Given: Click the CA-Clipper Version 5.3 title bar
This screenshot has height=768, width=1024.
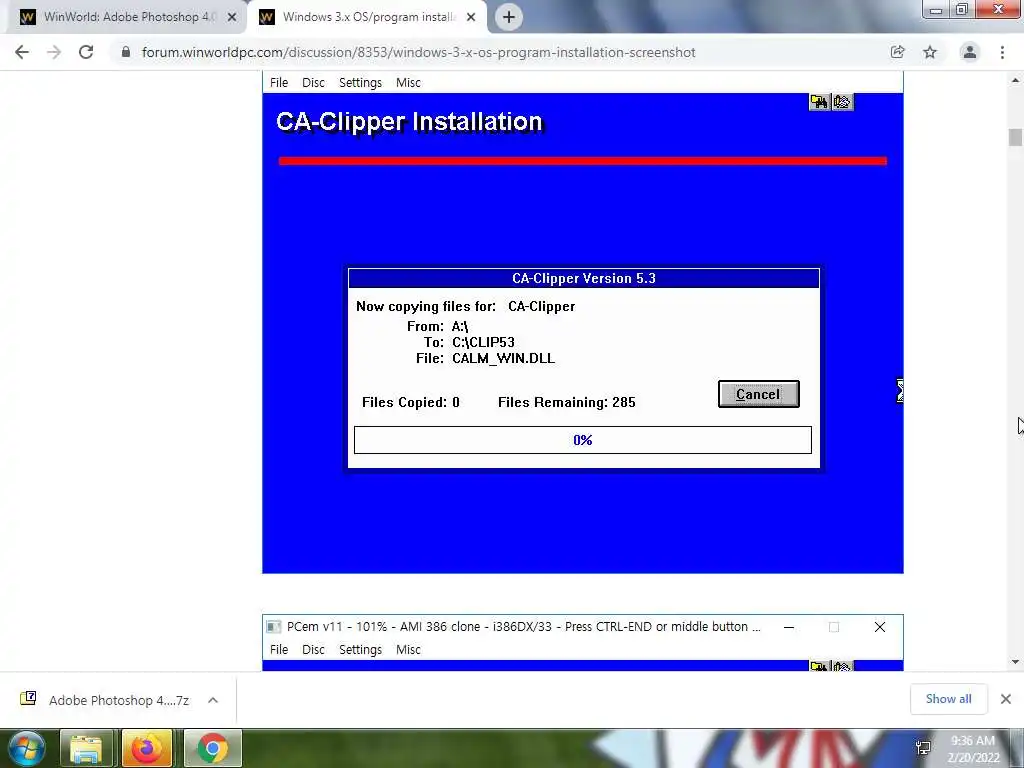Looking at the screenshot, I should (x=584, y=278).
